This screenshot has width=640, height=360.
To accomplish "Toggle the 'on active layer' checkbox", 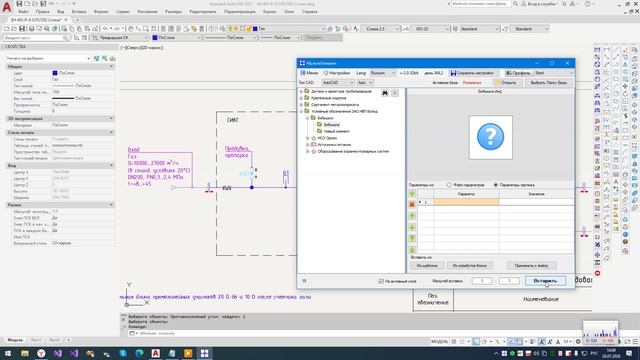I will pos(381,281).
